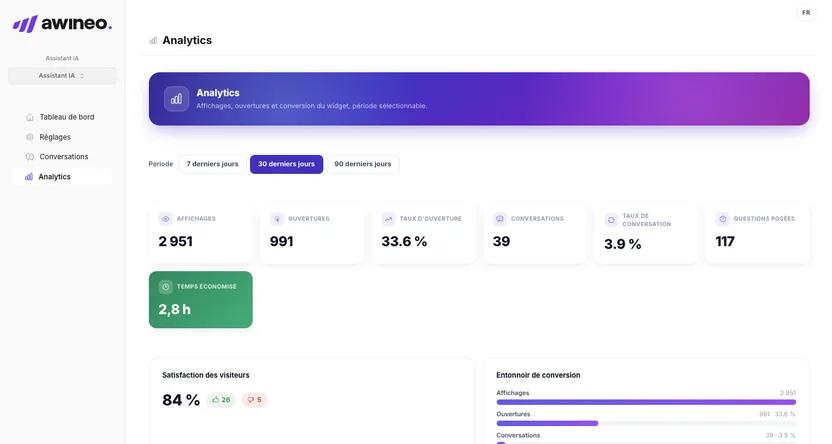Open Conversations in sidebar

tap(64, 156)
